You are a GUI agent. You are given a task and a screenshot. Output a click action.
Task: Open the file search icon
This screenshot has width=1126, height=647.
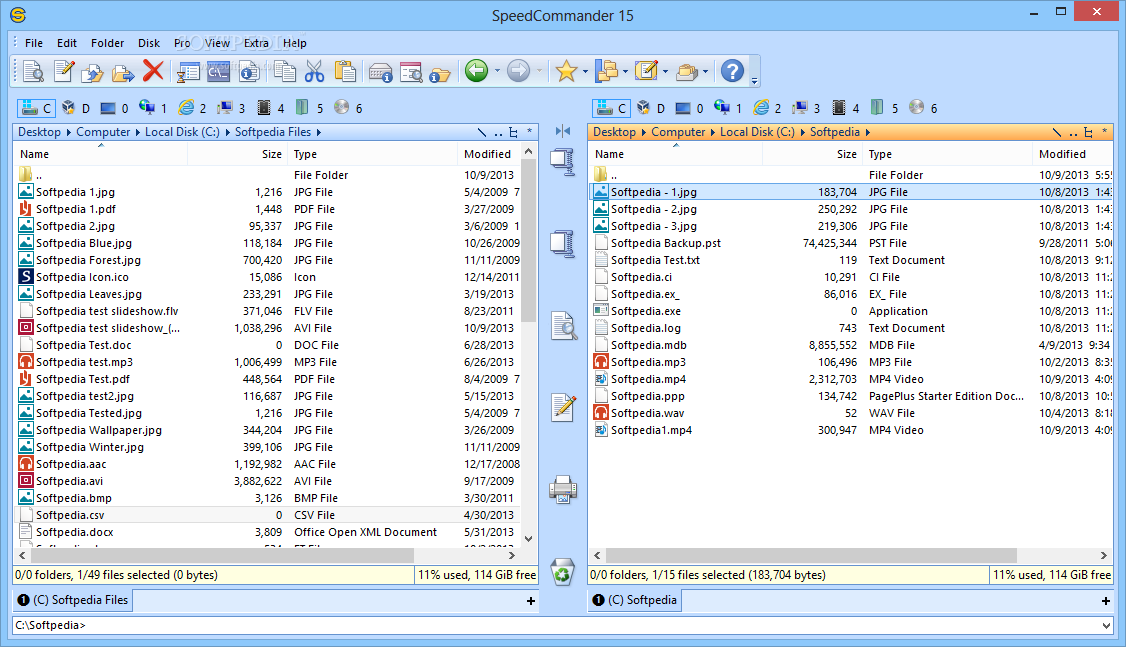[x=411, y=71]
